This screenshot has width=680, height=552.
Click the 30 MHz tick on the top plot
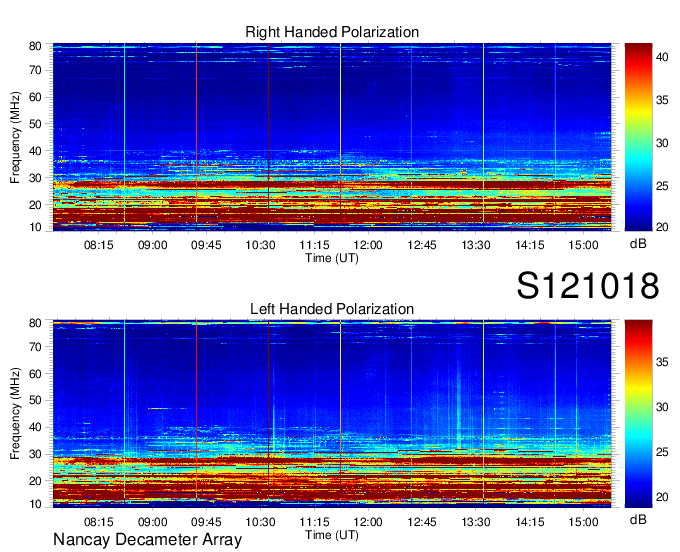pos(35,178)
